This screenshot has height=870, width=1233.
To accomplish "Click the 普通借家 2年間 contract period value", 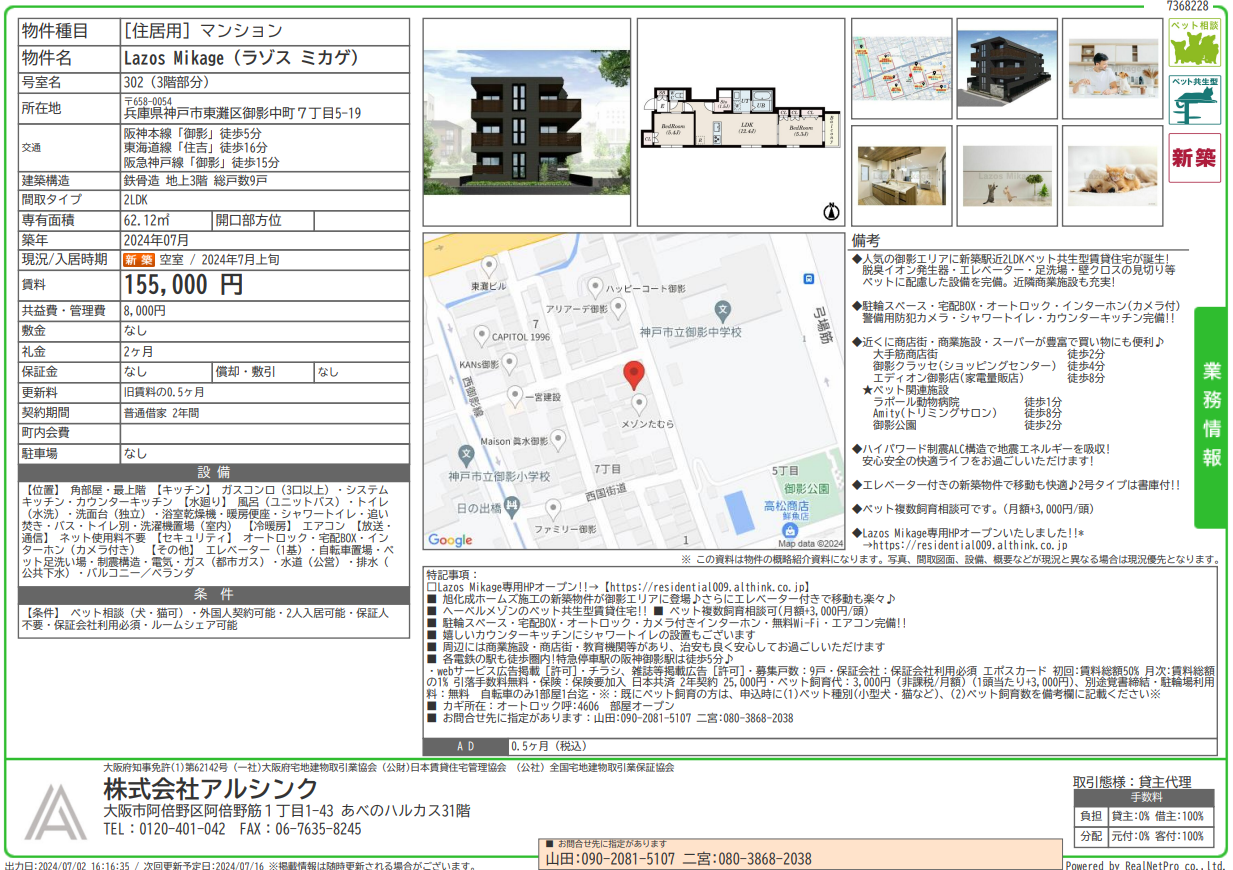I will [x=161, y=412].
